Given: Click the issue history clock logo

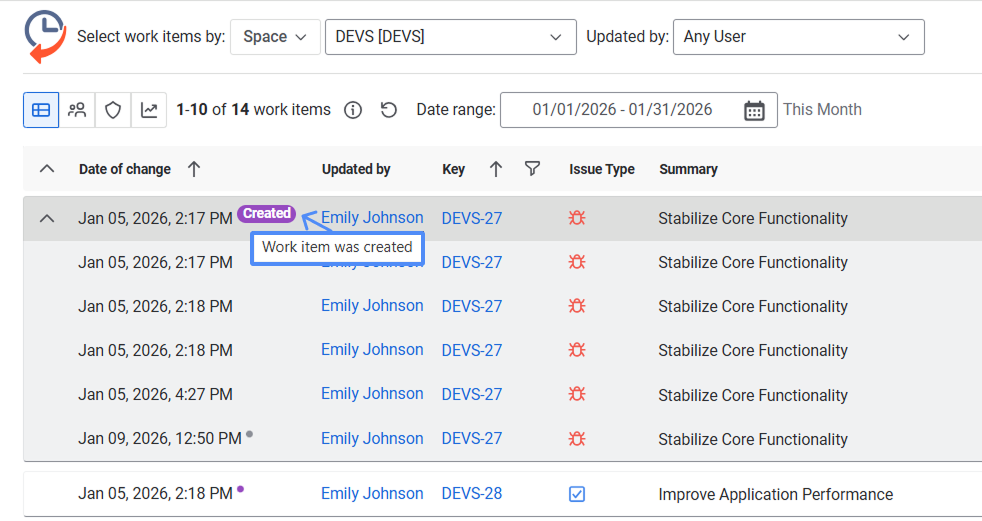Looking at the screenshot, I should pos(44,36).
